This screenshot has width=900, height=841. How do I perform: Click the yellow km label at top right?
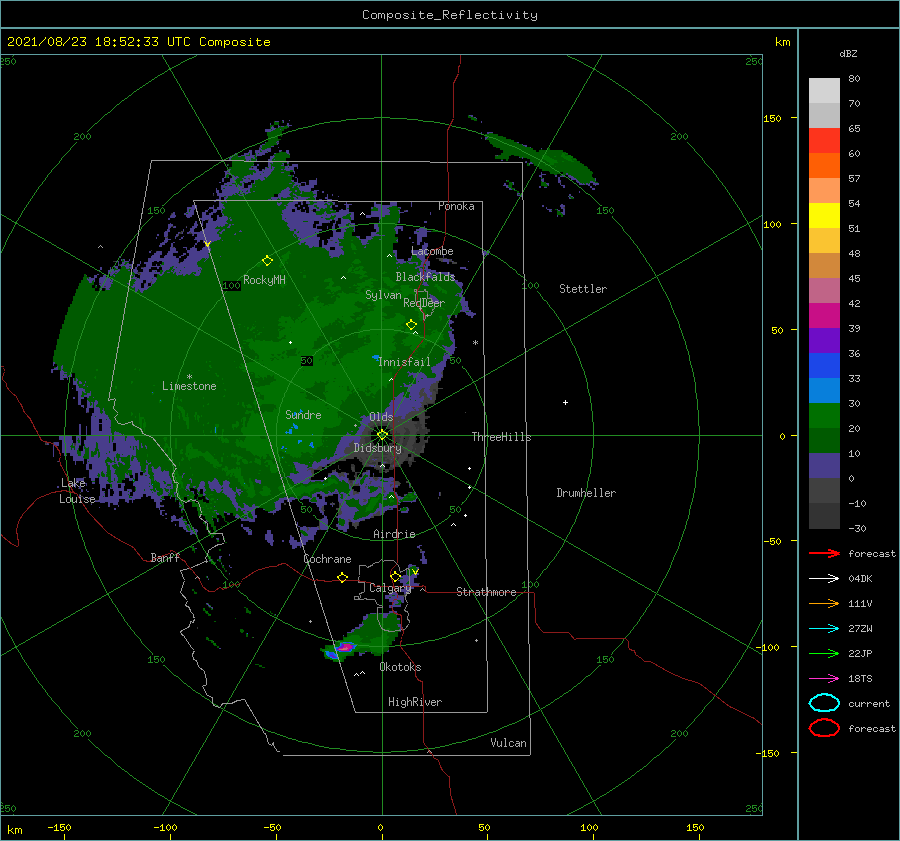click(x=782, y=42)
